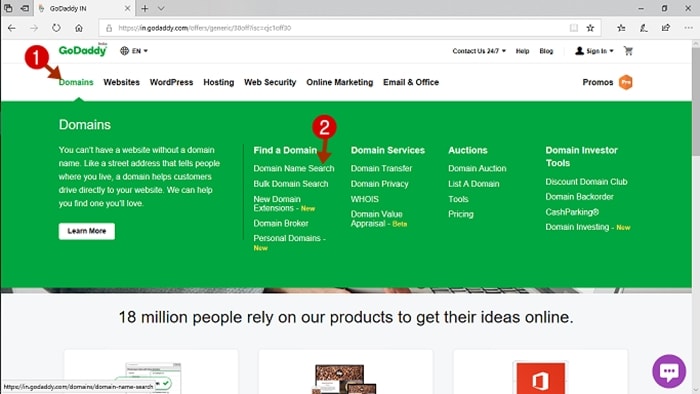The width and height of the screenshot is (700, 394).
Task: Open the Domains menu
Action: [x=76, y=82]
